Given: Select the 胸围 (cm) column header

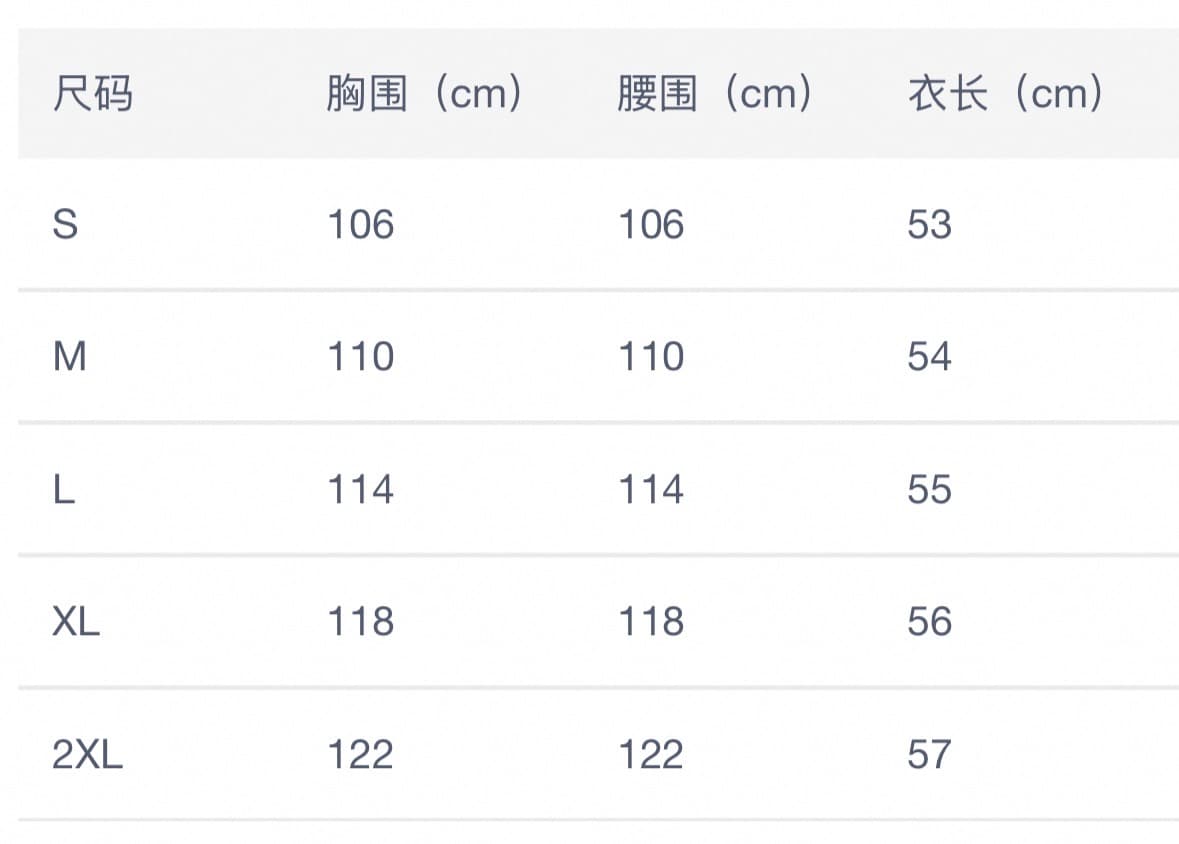Looking at the screenshot, I should coord(424,94).
